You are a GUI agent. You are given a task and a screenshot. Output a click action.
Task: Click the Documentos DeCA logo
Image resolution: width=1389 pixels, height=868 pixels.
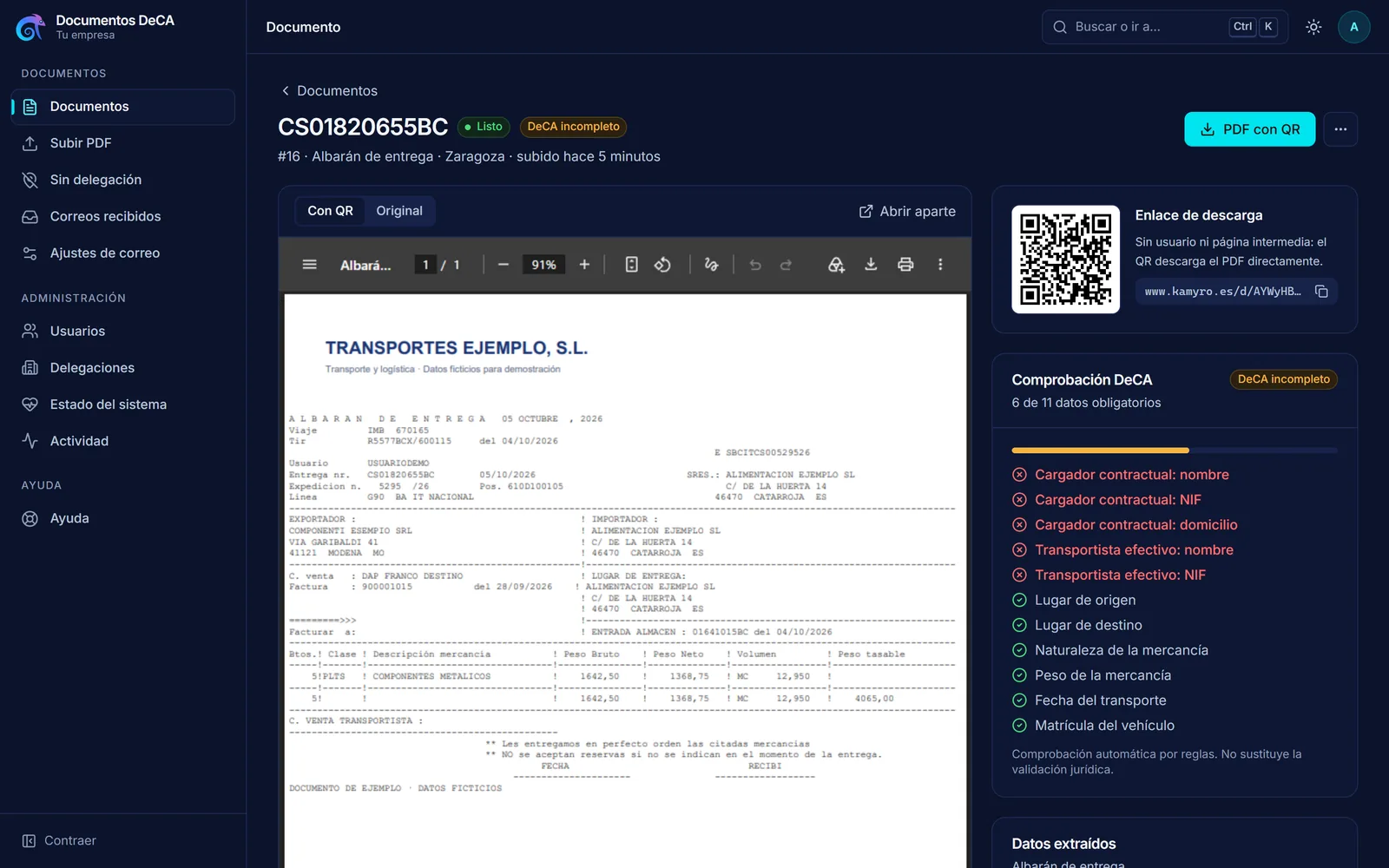click(x=30, y=27)
